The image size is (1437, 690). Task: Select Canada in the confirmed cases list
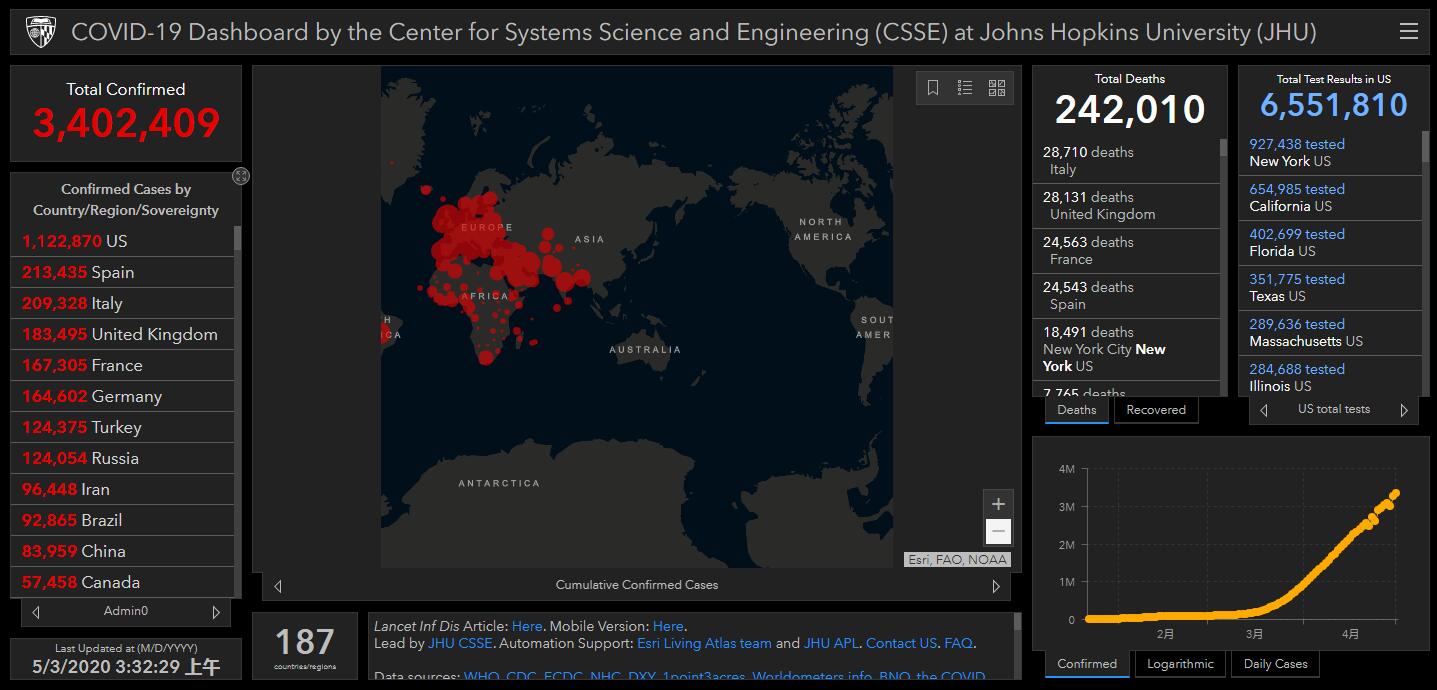coord(123,582)
